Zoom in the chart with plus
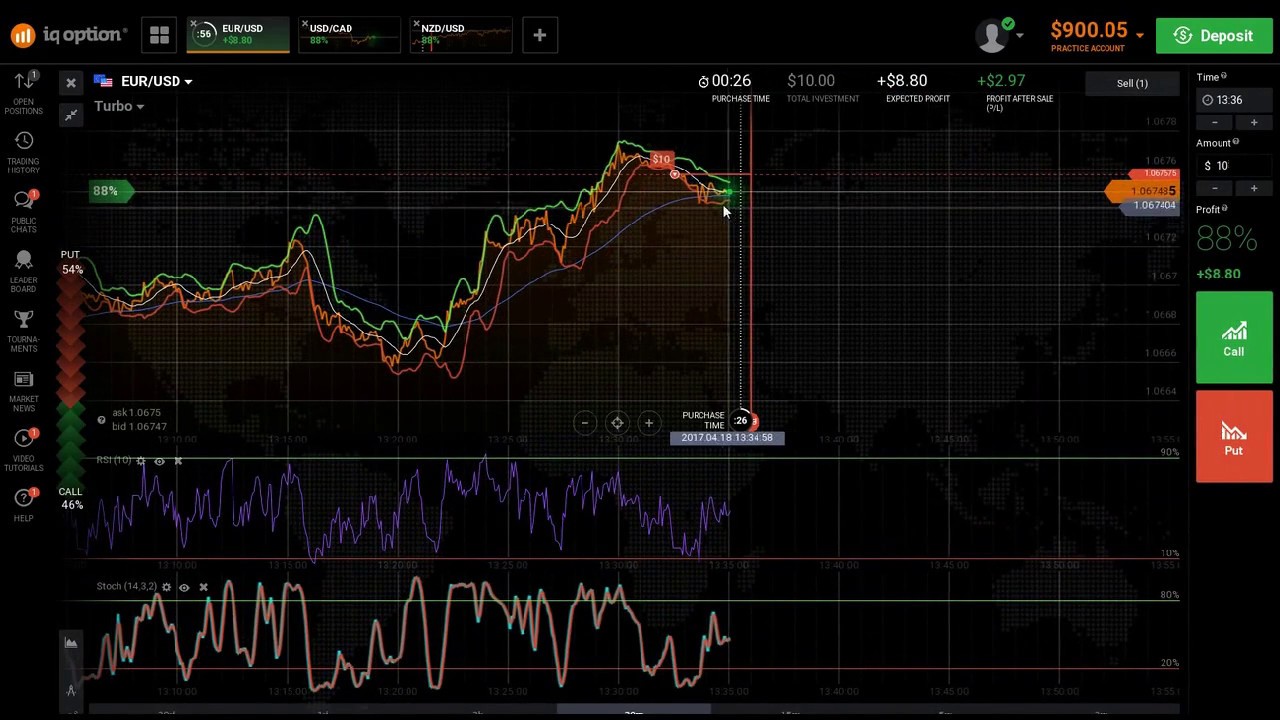The height and width of the screenshot is (720, 1280). pos(648,423)
